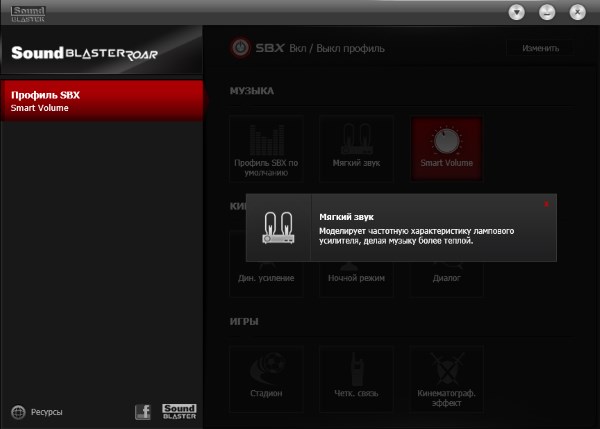Click the МУЗЫКА section heading

(x=252, y=91)
